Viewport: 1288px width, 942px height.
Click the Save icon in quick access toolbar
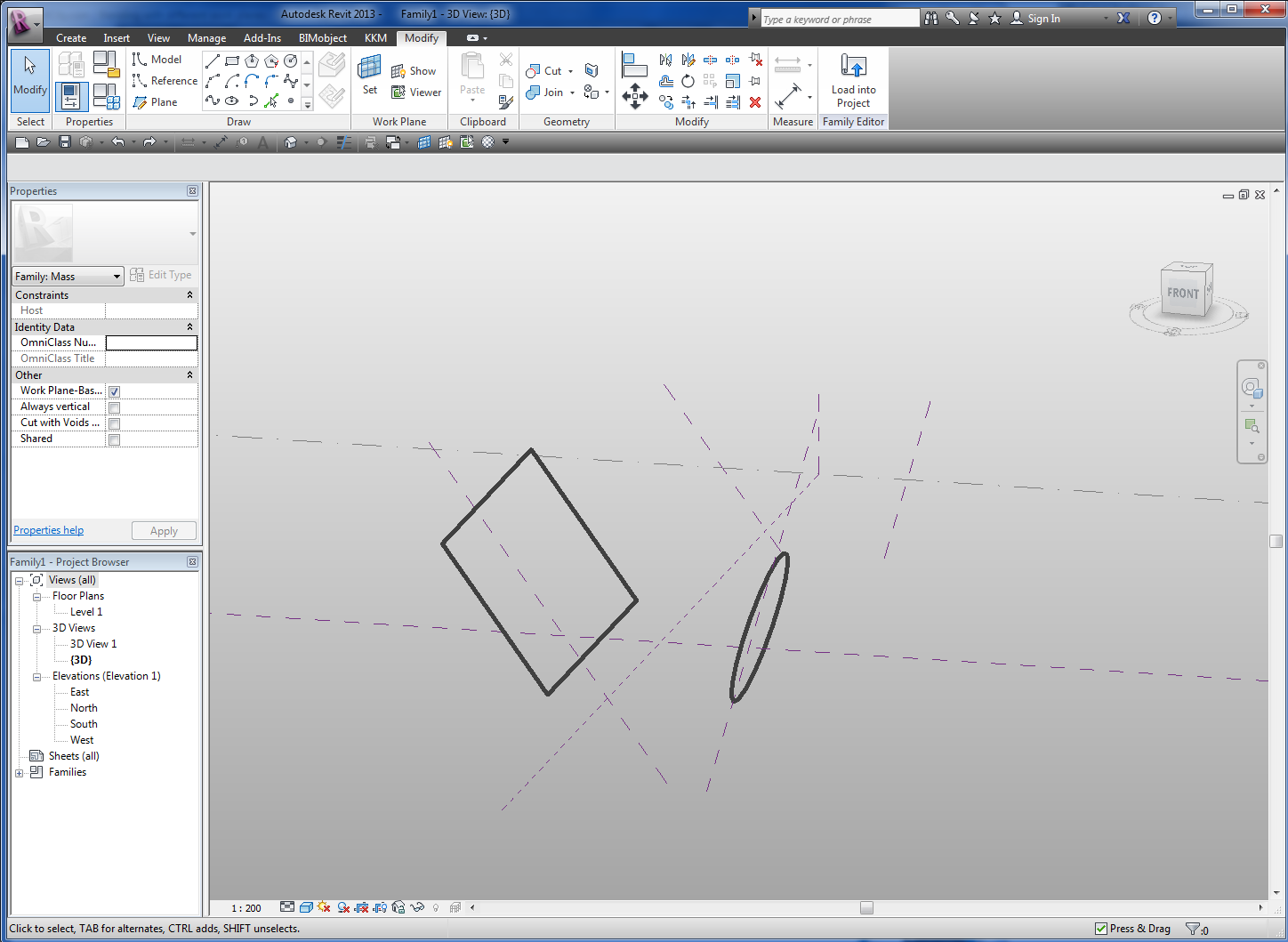point(65,142)
